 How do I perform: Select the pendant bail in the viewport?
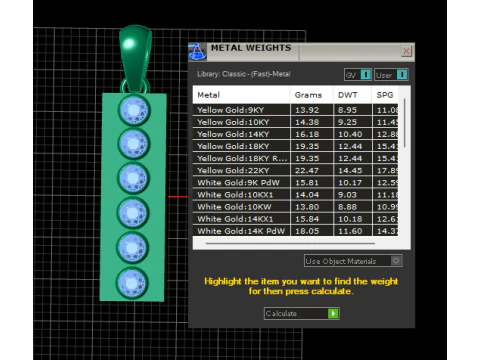click(x=135, y=57)
